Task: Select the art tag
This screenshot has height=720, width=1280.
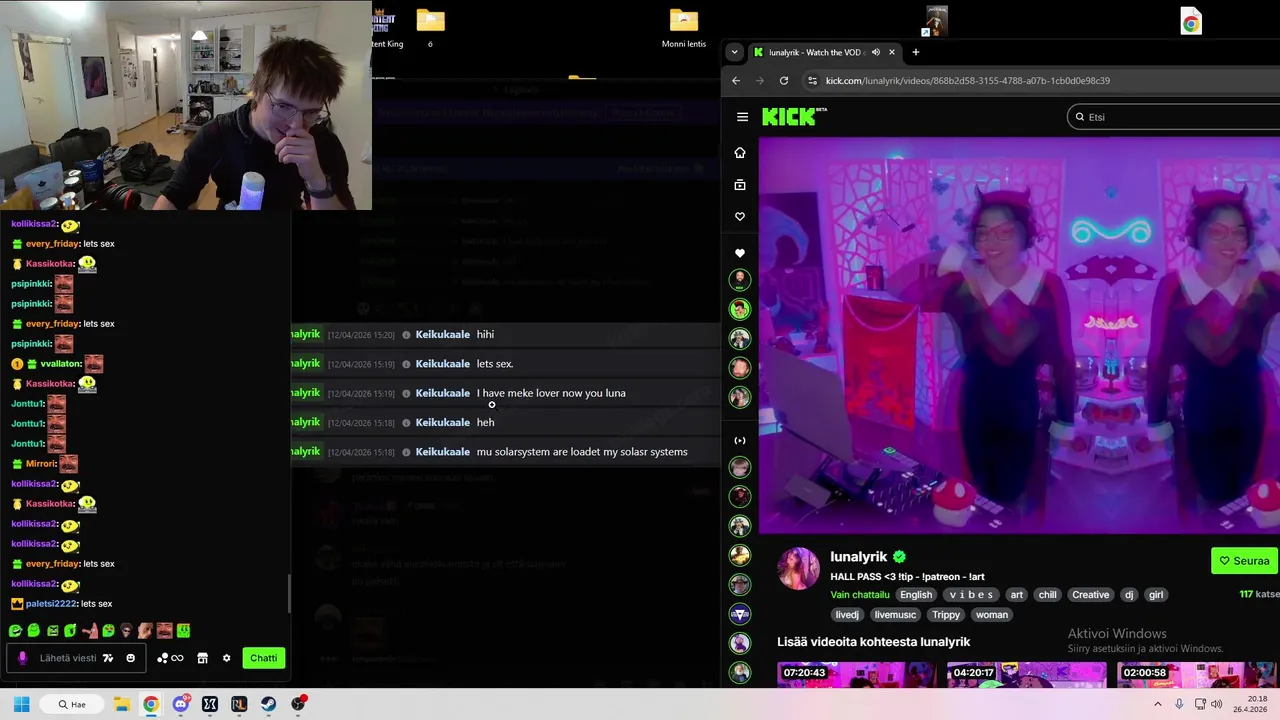Action: (x=1017, y=595)
